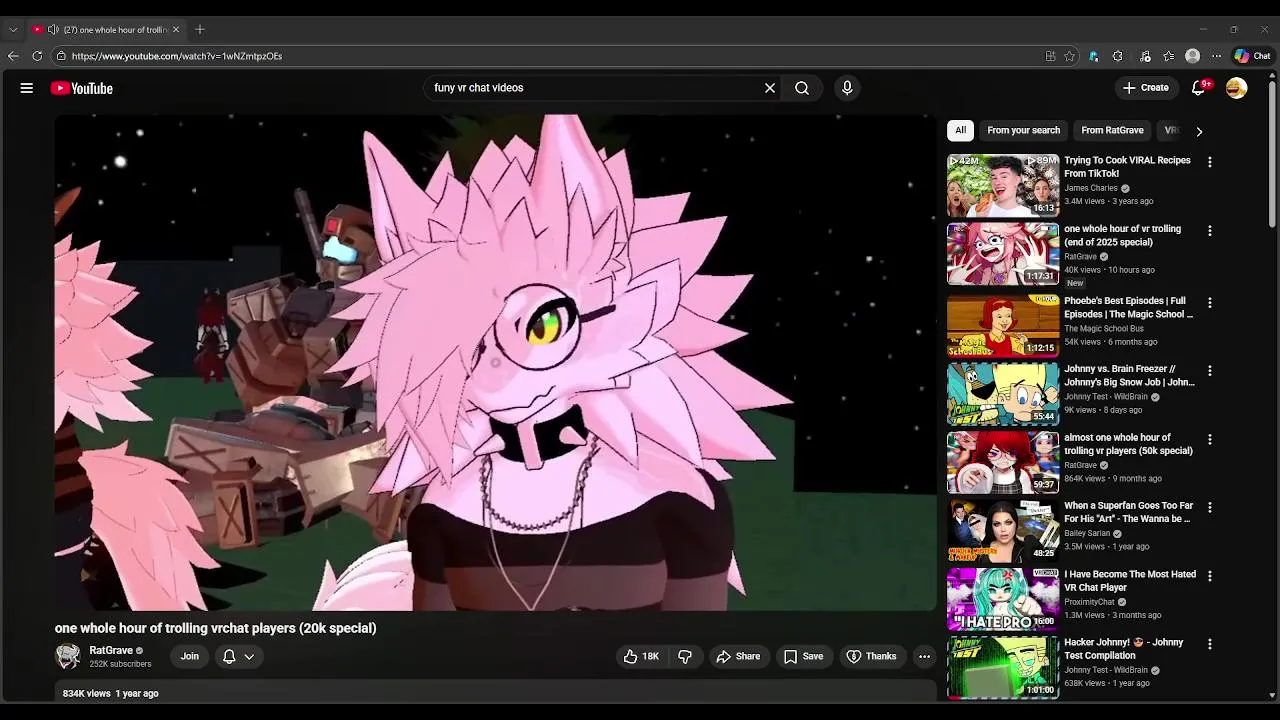Open options for Phoebe's Best Episodes

pyautogui.click(x=1210, y=302)
